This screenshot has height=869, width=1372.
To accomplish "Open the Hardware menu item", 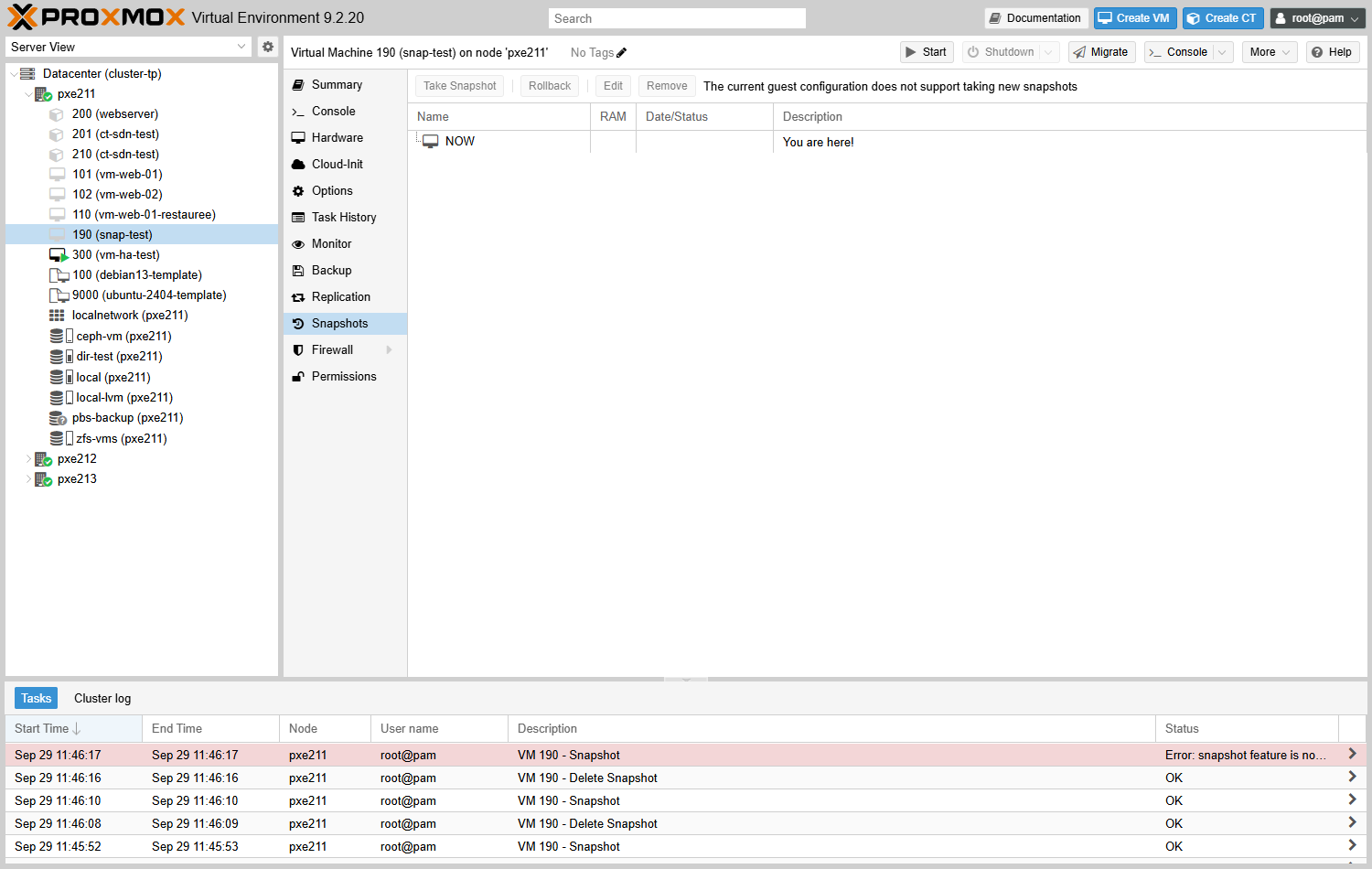I will pos(345,138).
